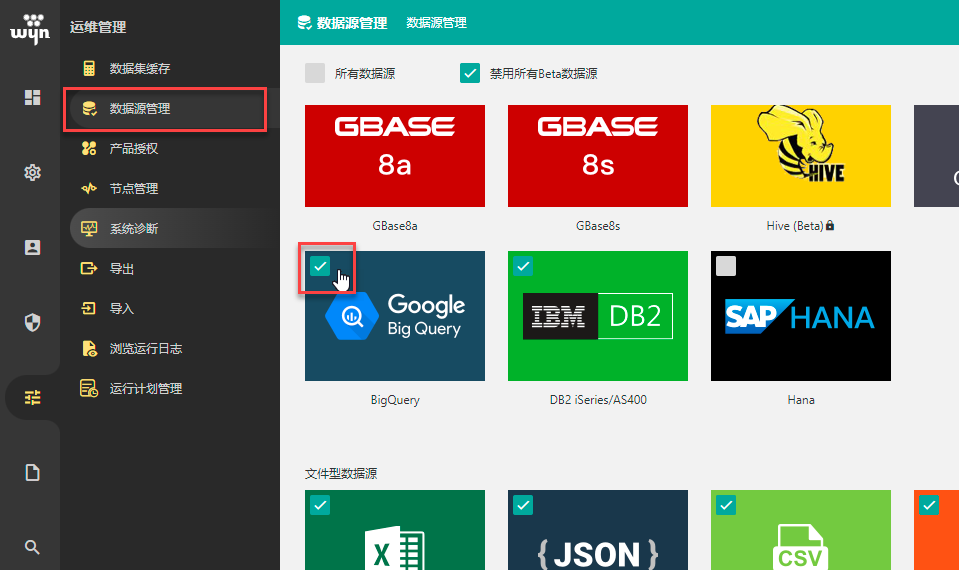This screenshot has width=959, height=570.
Task: Open the gear settings icon in left rail
Action: [32, 172]
